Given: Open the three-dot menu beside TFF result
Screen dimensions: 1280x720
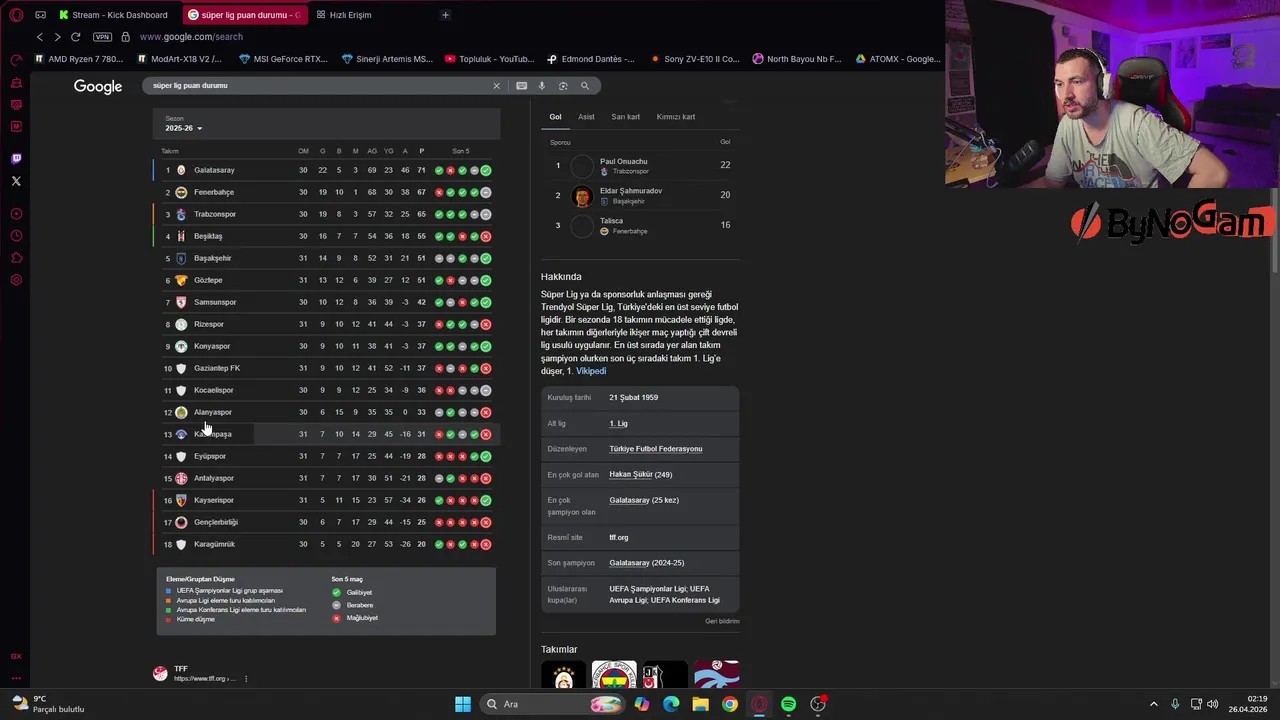Looking at the screenshot, I should click(246, 678).
